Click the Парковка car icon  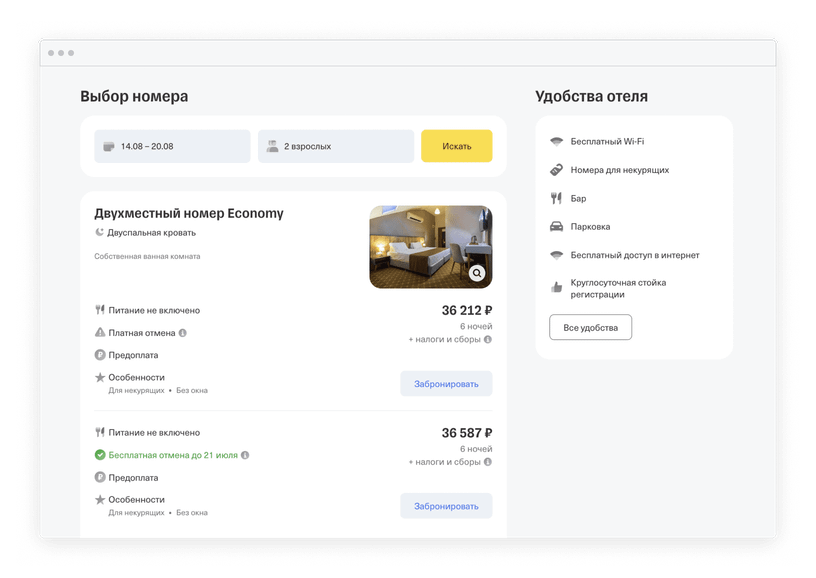pyautogui.click(x=556, y=226)
